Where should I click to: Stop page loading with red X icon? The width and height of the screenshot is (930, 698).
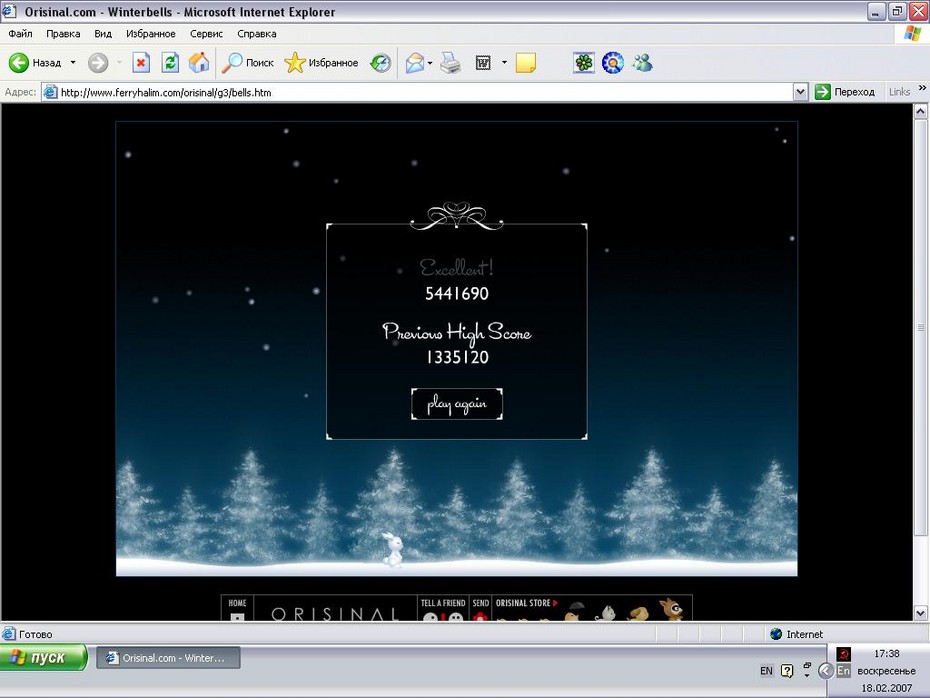point(141,62)
